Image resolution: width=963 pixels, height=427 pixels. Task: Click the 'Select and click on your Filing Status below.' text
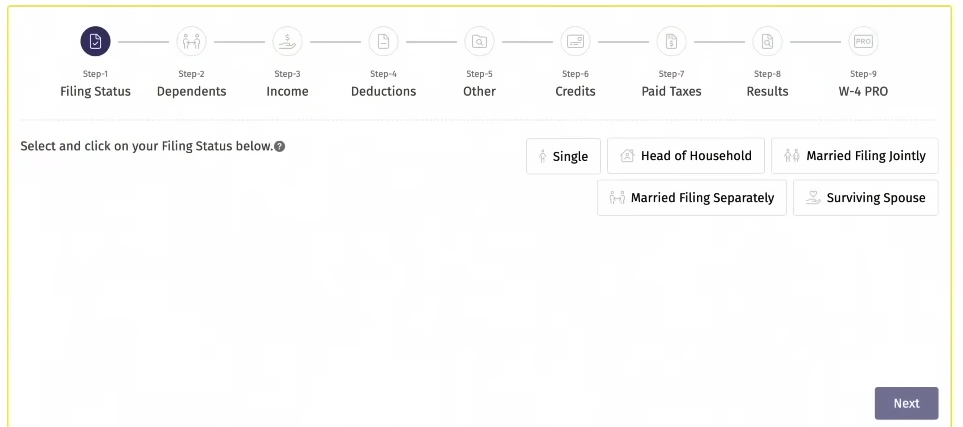coord(146,147)
